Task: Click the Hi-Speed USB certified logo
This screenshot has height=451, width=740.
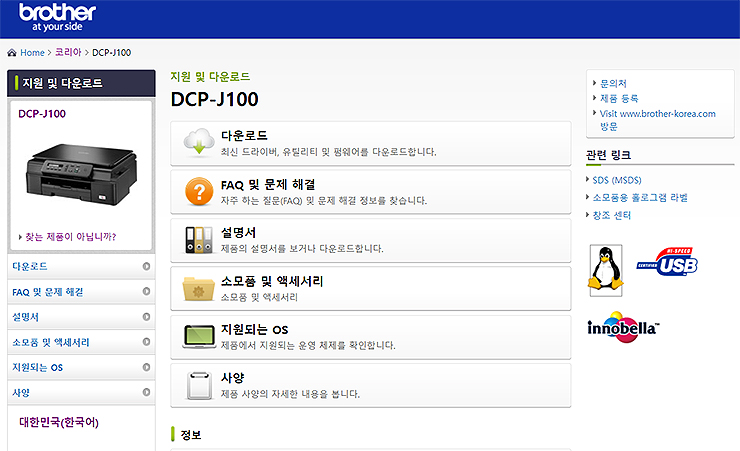Action: coord(667,262)
